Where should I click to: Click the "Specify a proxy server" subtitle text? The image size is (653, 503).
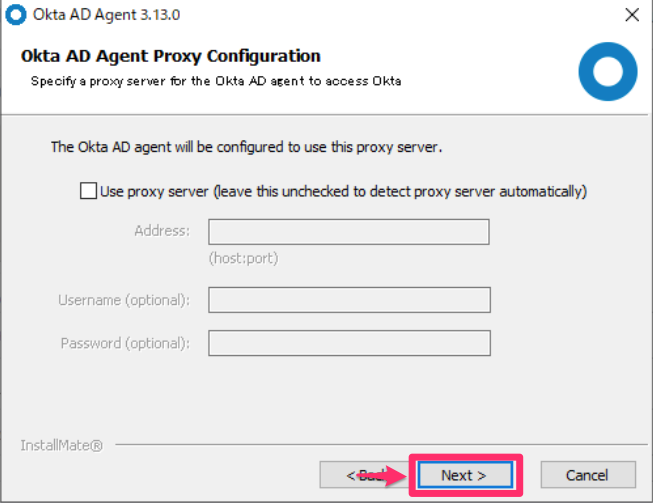[215, 80]
